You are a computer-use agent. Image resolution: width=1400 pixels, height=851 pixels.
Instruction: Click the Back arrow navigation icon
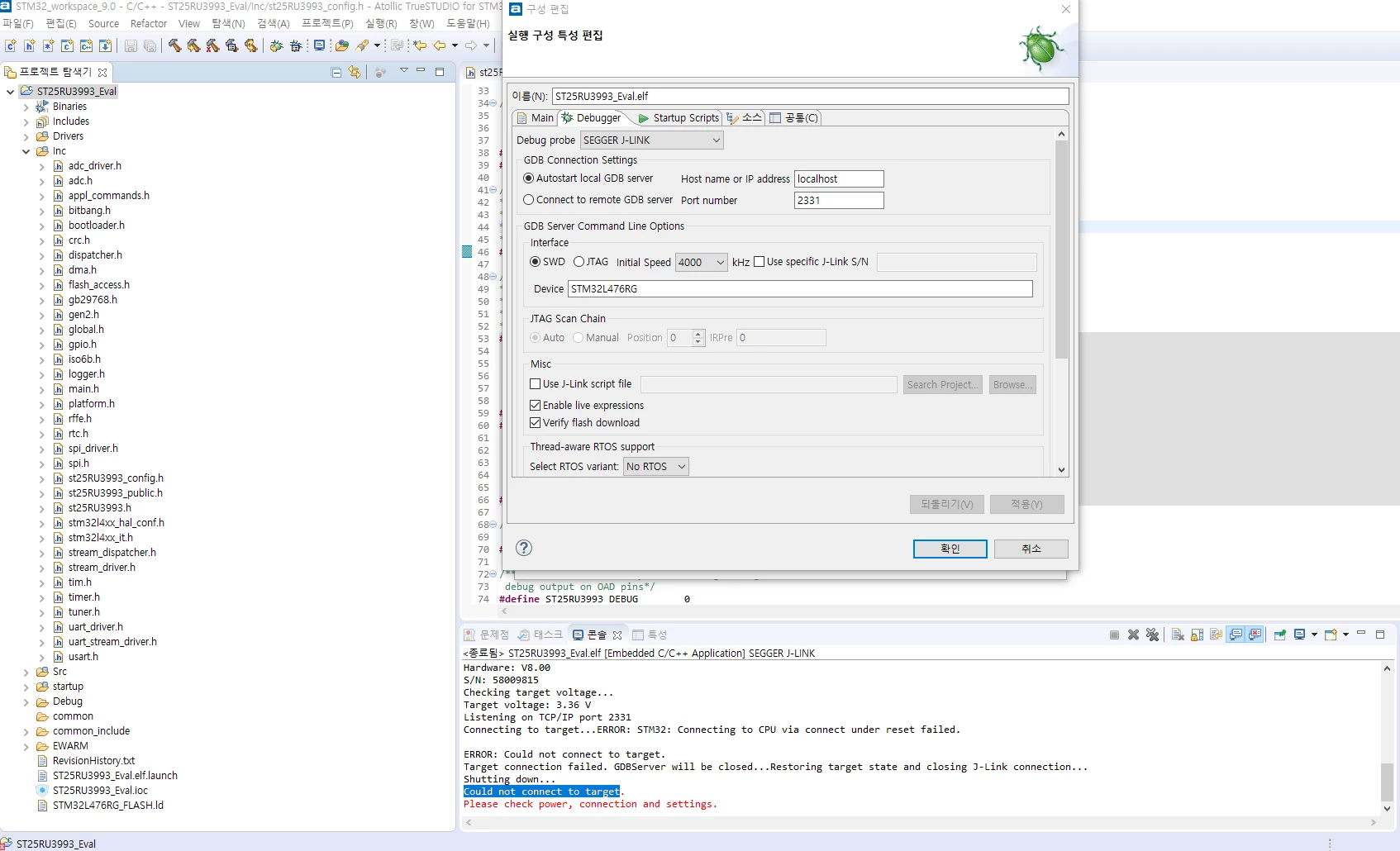[440, 45]
